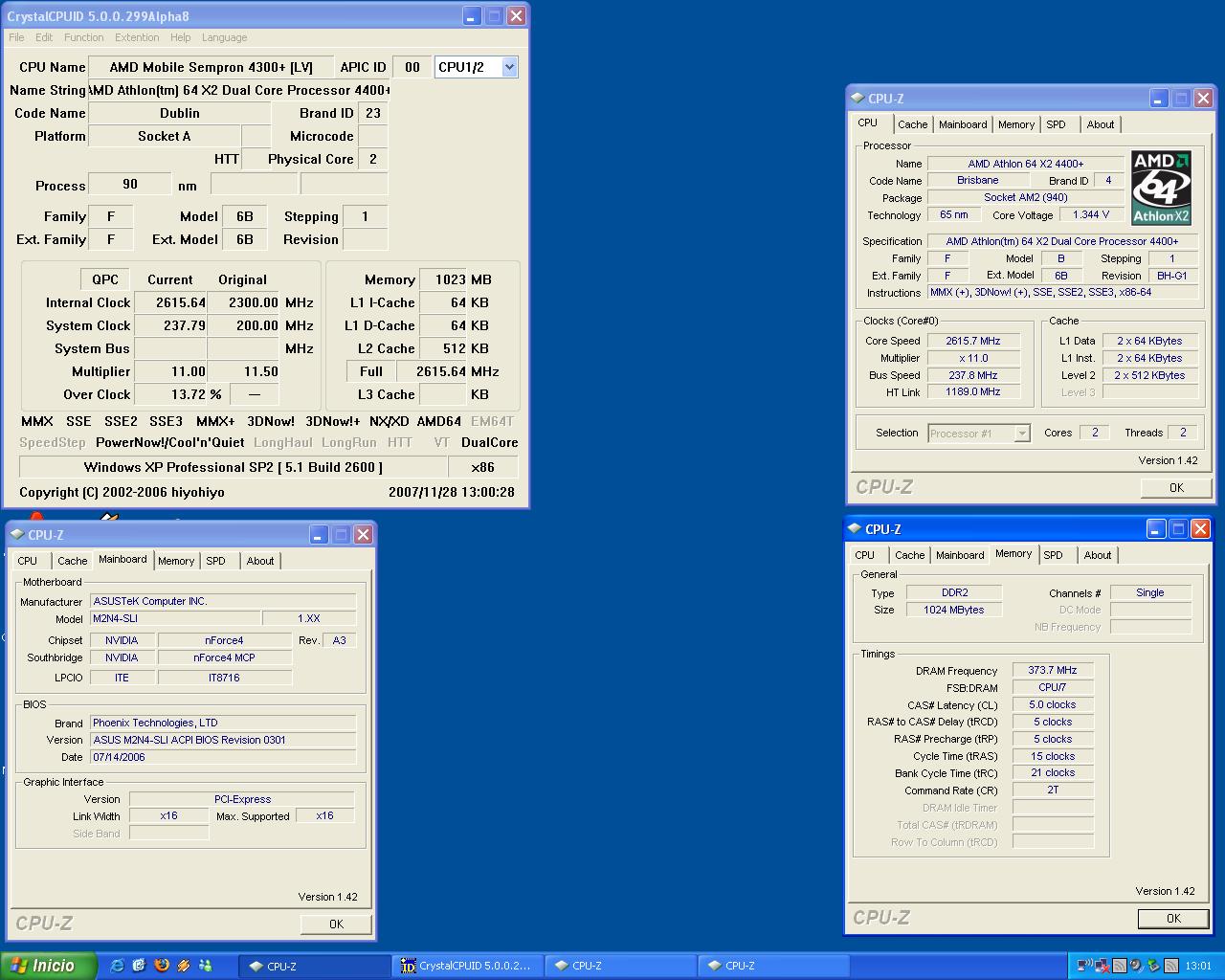The width and height of the screenshot is (1225, 980).
Task: Click the Over Clock 13.72 % value
Action: tap(169, 394)
